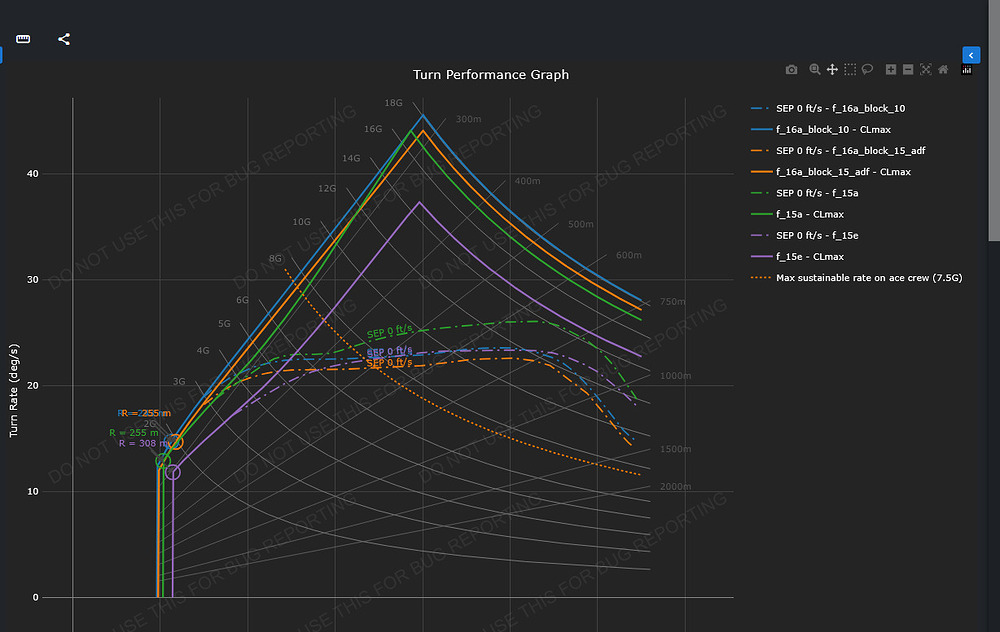This screenshot has width=1000, height=632.
Task: Download plot as PNG with camera icon
Action: [x=791, y=70]
